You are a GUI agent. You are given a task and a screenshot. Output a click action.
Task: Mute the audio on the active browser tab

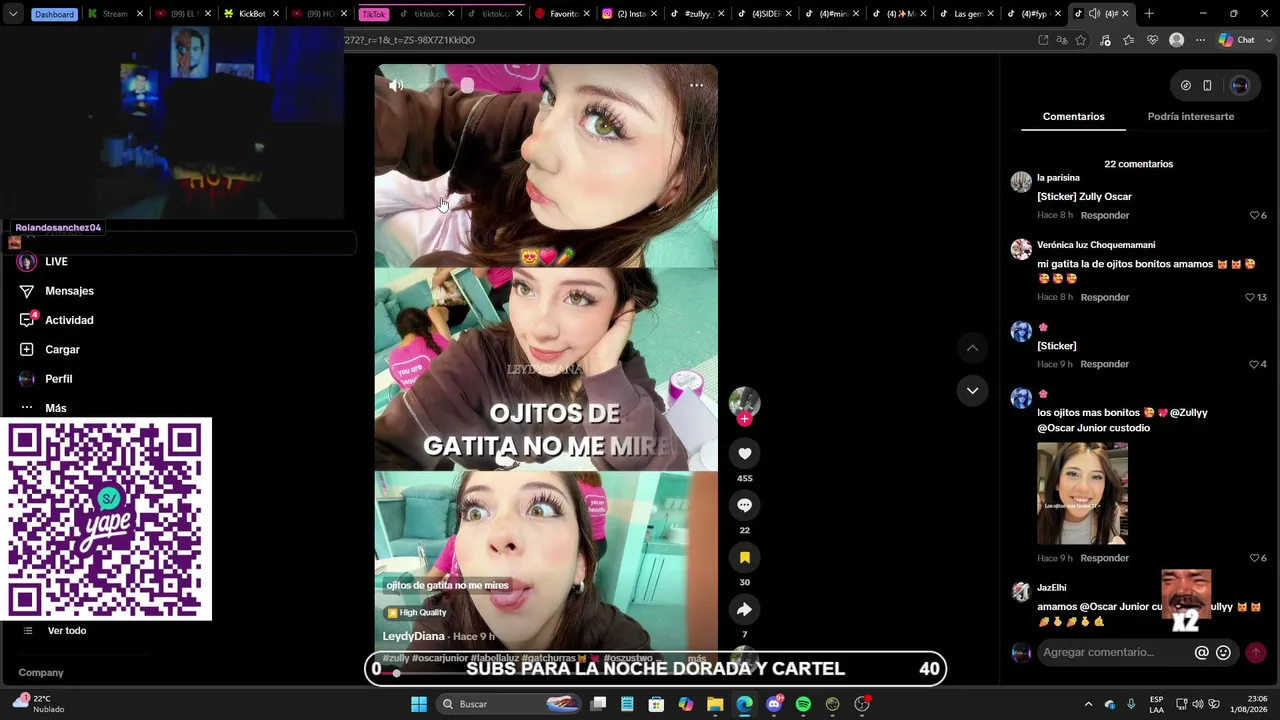pyautogui.click(x=1094, y=14)
